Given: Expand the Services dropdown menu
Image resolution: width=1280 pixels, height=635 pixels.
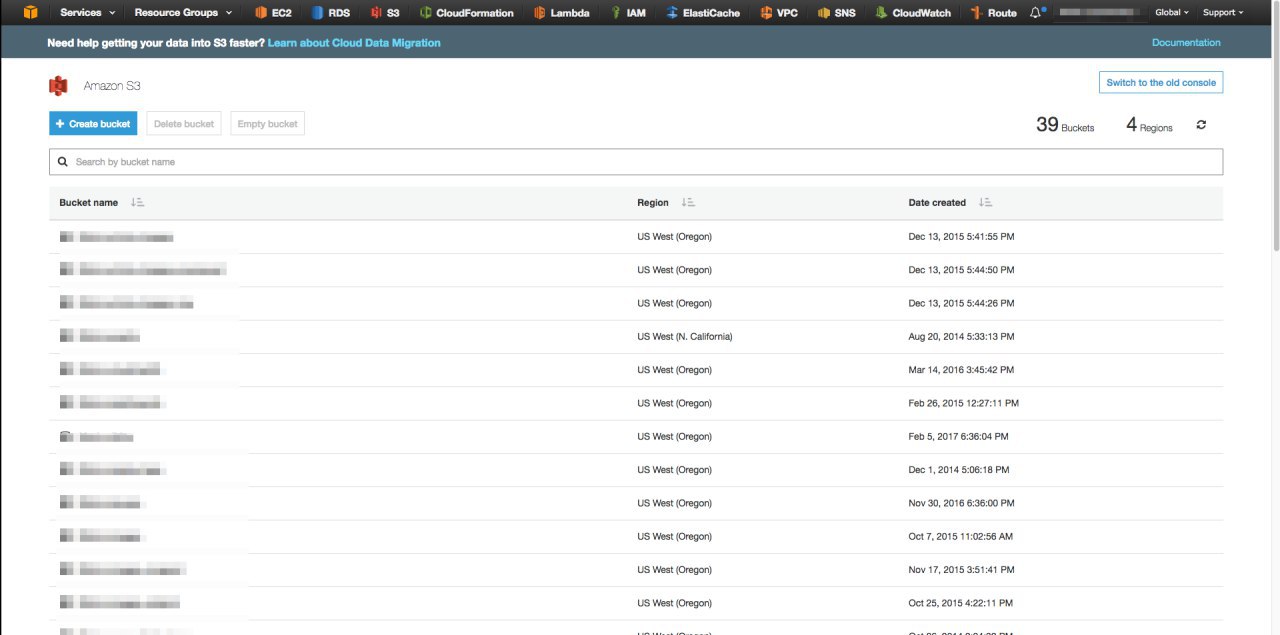Looking at the screenshot, I should click(x=88, y=13).
